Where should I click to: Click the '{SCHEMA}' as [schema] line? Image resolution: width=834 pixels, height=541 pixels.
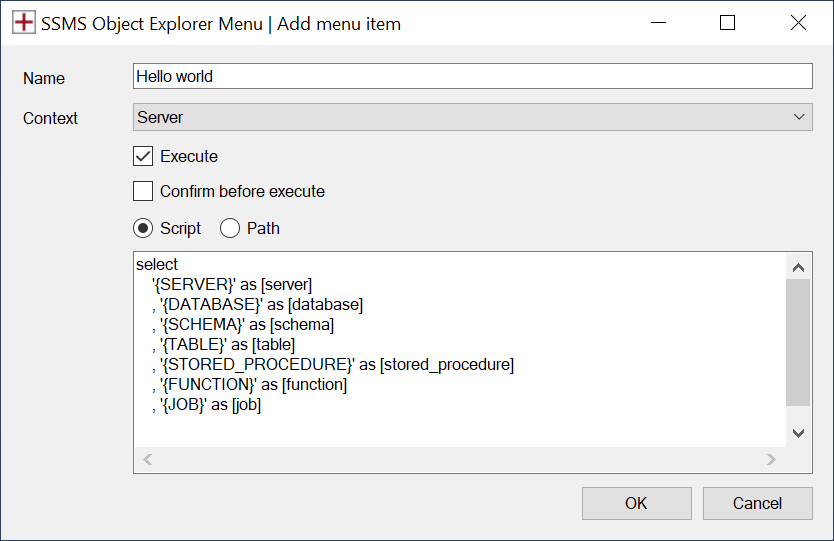(243, 324)
